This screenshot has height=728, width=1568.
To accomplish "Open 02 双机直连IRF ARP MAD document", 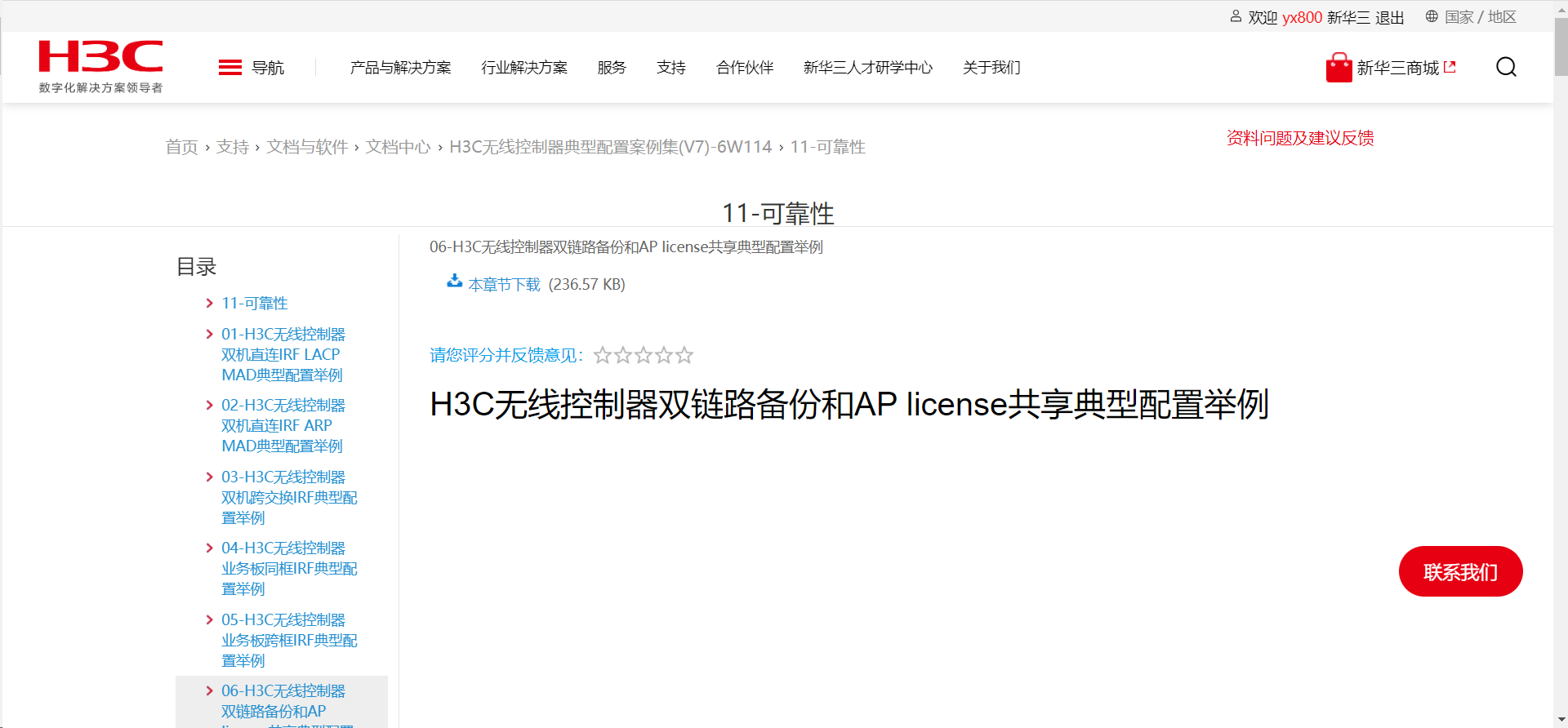I will (x=283, y=426).
